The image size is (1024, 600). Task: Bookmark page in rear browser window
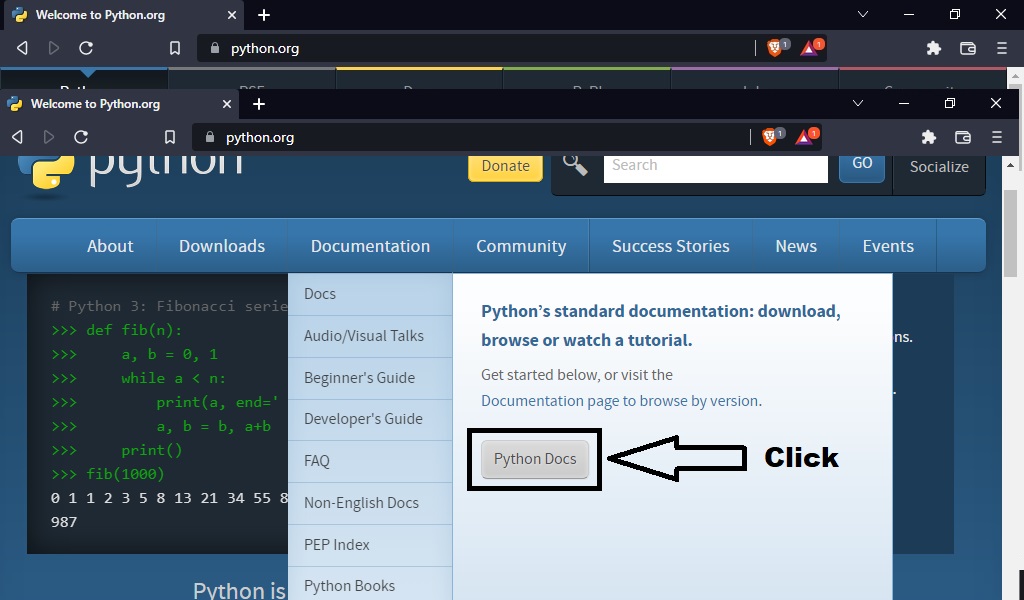[x=175, y=48]
